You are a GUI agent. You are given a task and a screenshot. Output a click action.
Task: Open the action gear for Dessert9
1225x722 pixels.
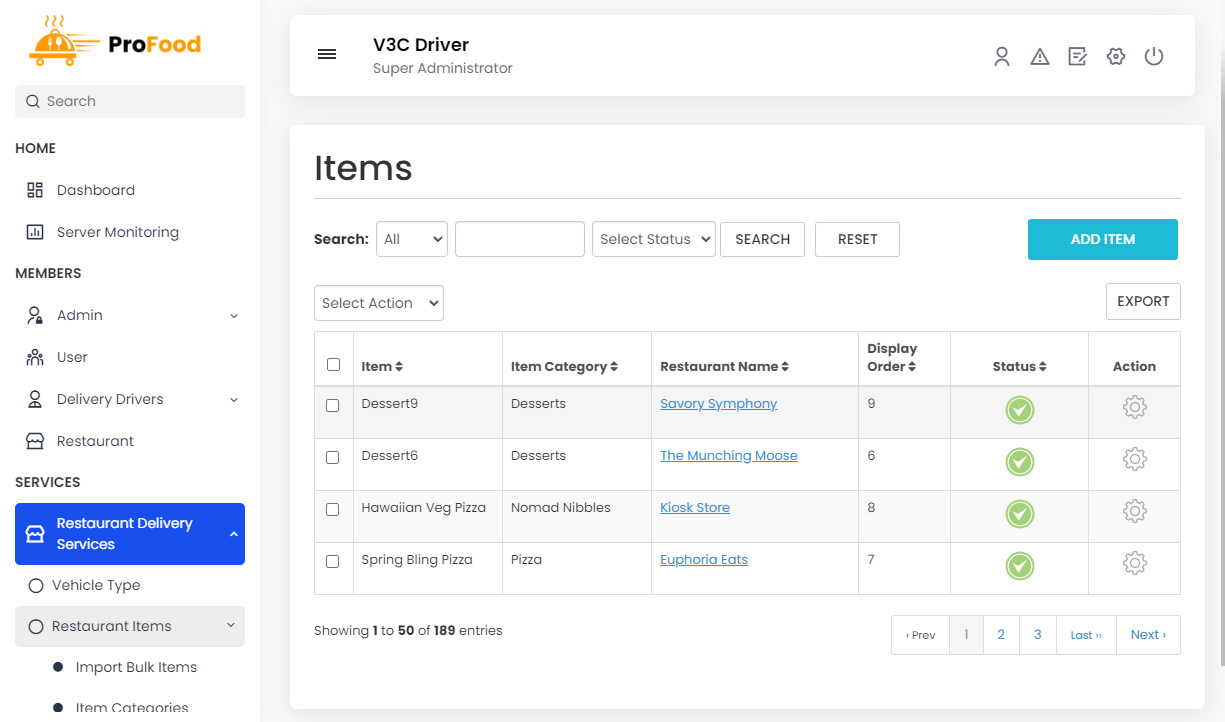(x=1134, y=407)
